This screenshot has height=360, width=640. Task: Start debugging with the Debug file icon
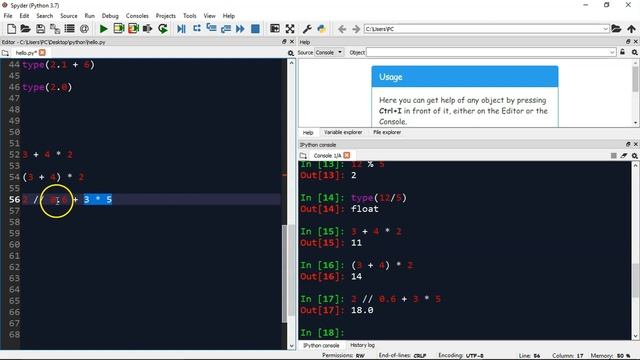(x=181, y=29)
